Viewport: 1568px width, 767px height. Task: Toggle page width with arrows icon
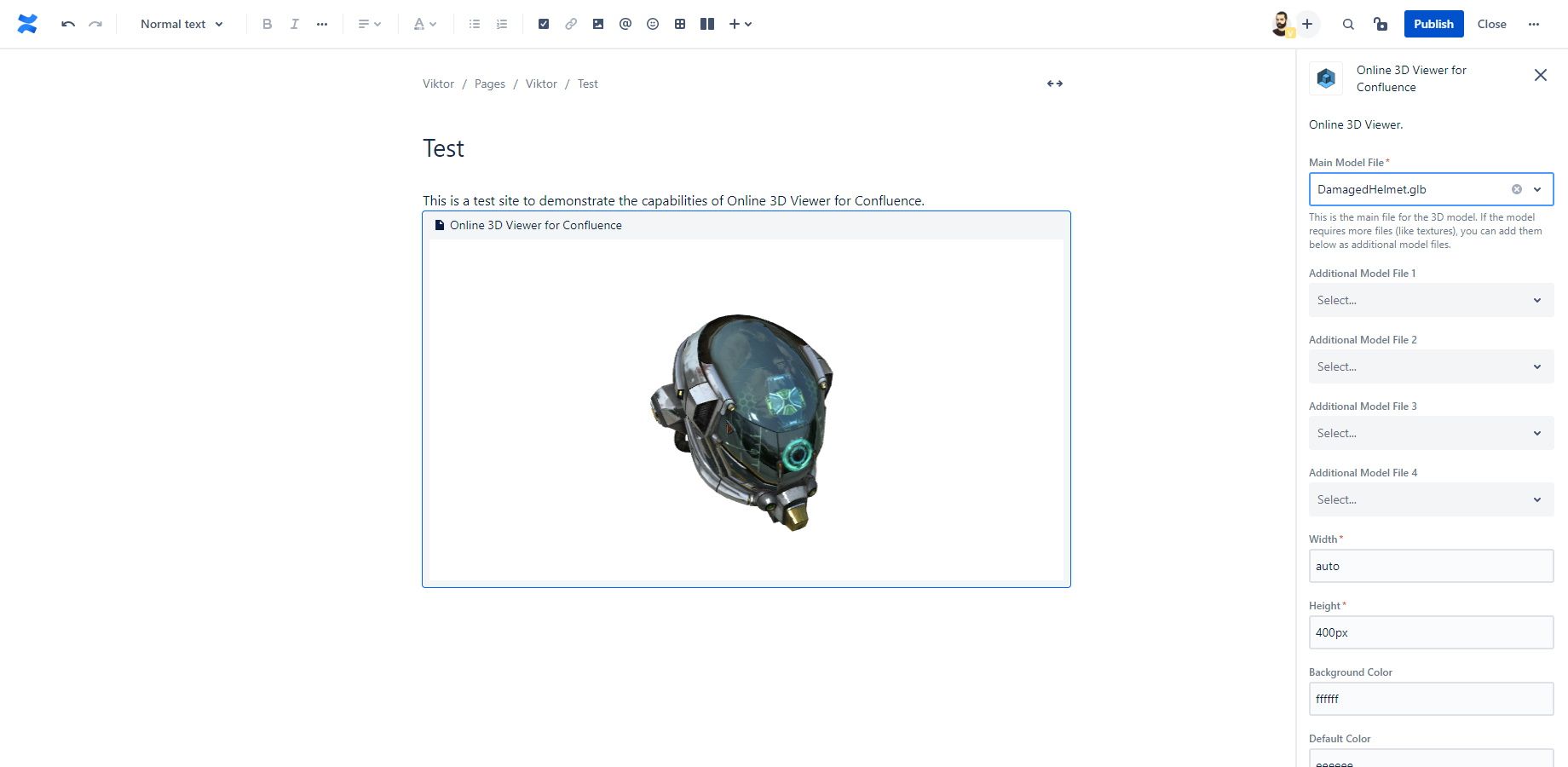pos(1055,84)
